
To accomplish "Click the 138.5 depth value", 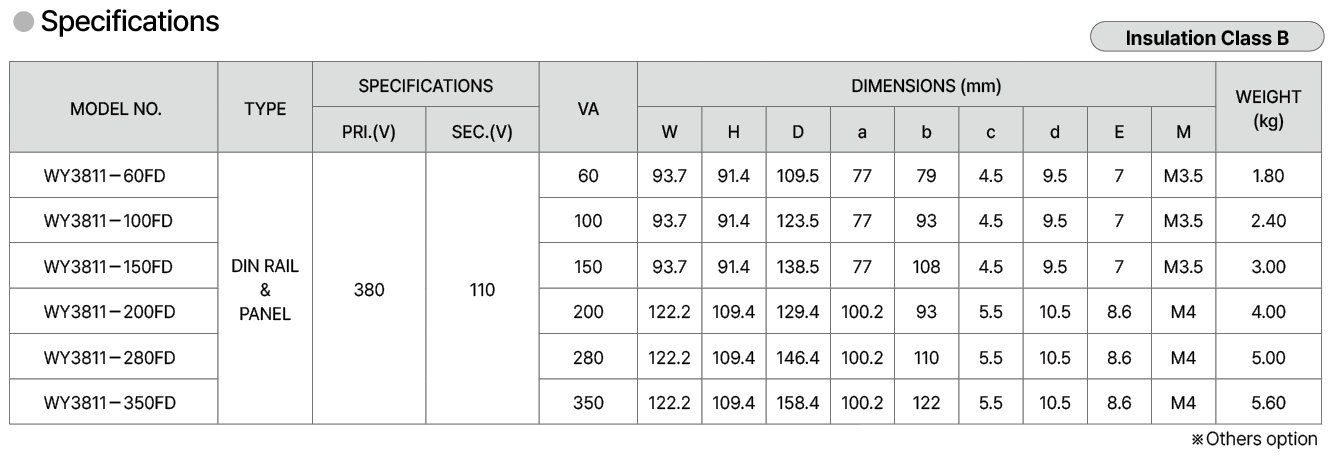I will tap(798, 267).
